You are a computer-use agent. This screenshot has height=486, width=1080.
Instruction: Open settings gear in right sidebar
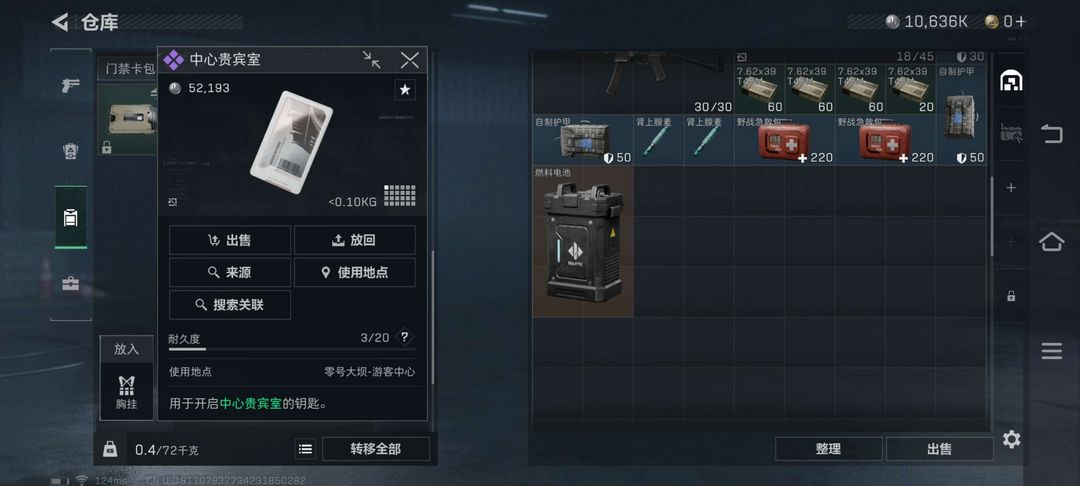pyautogui.click(x=1011, y=439)
